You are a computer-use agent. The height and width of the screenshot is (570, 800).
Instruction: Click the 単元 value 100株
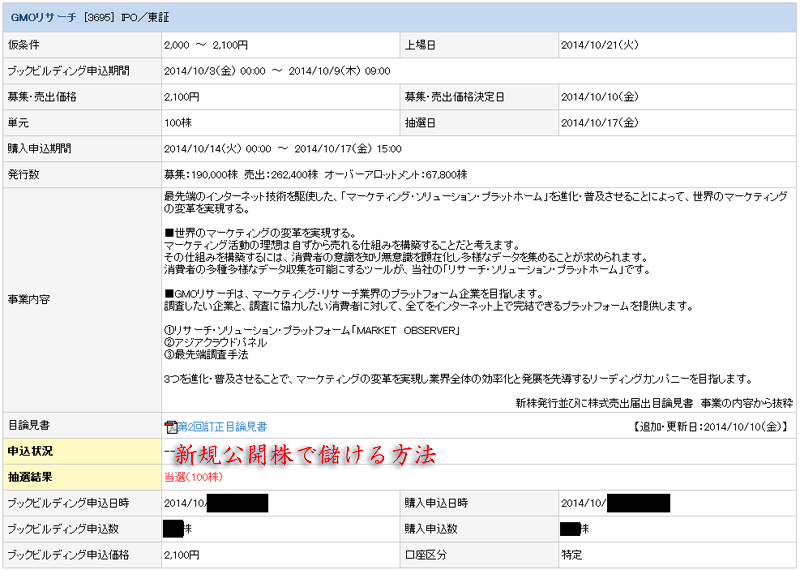click(178, 122)
